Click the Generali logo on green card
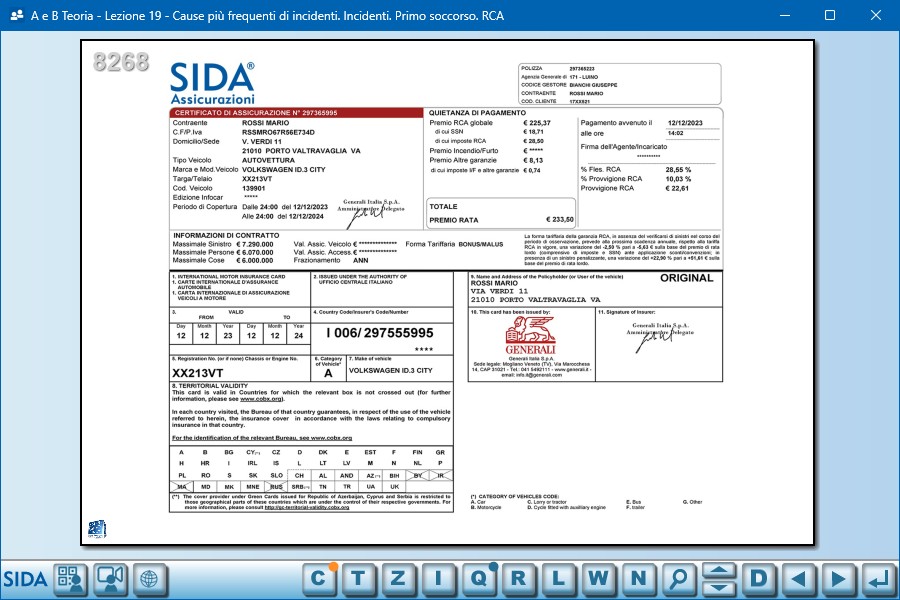 [530, 338]
